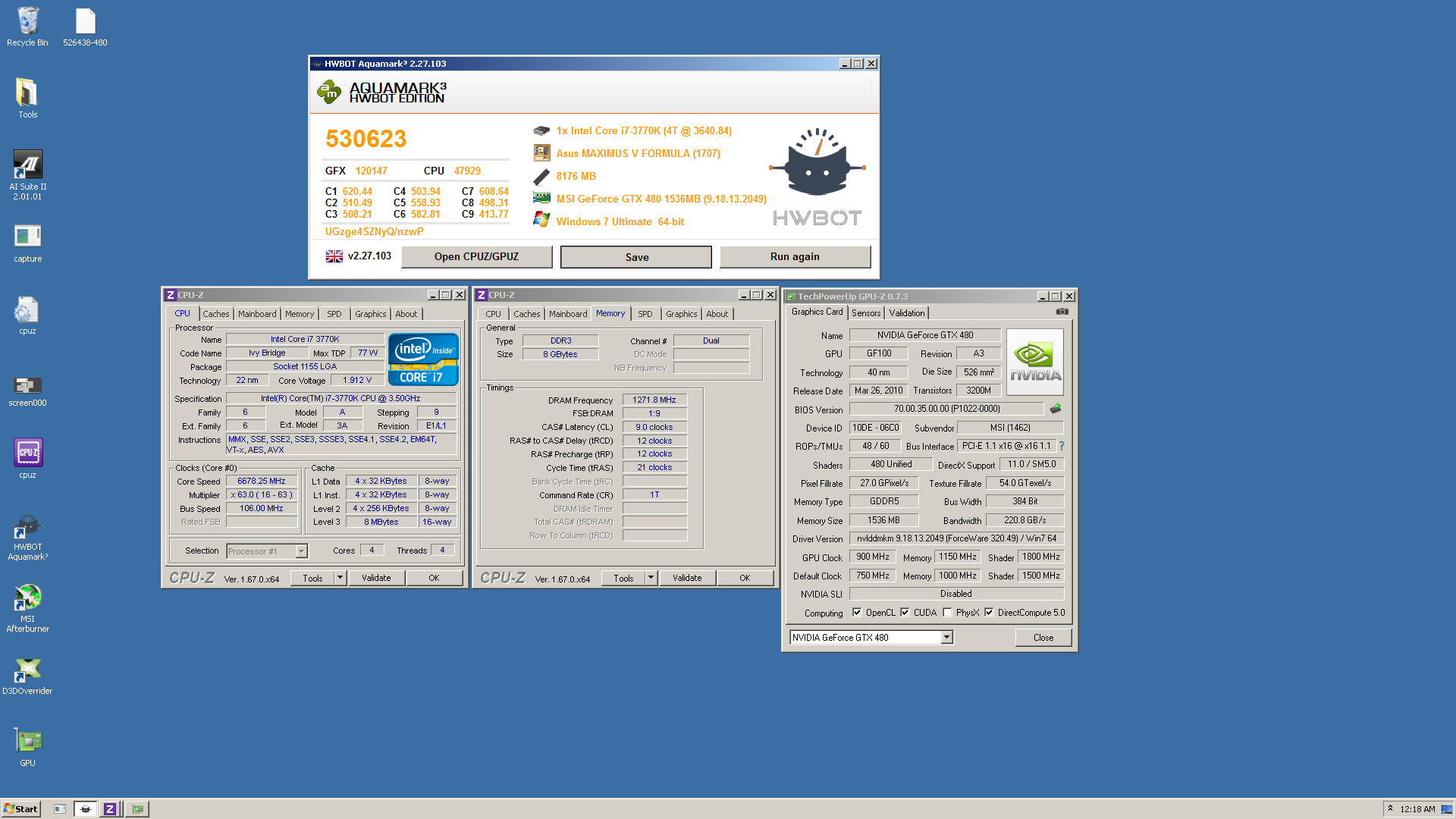Switch to Mainboard tab in left CPU-Z

257,314
